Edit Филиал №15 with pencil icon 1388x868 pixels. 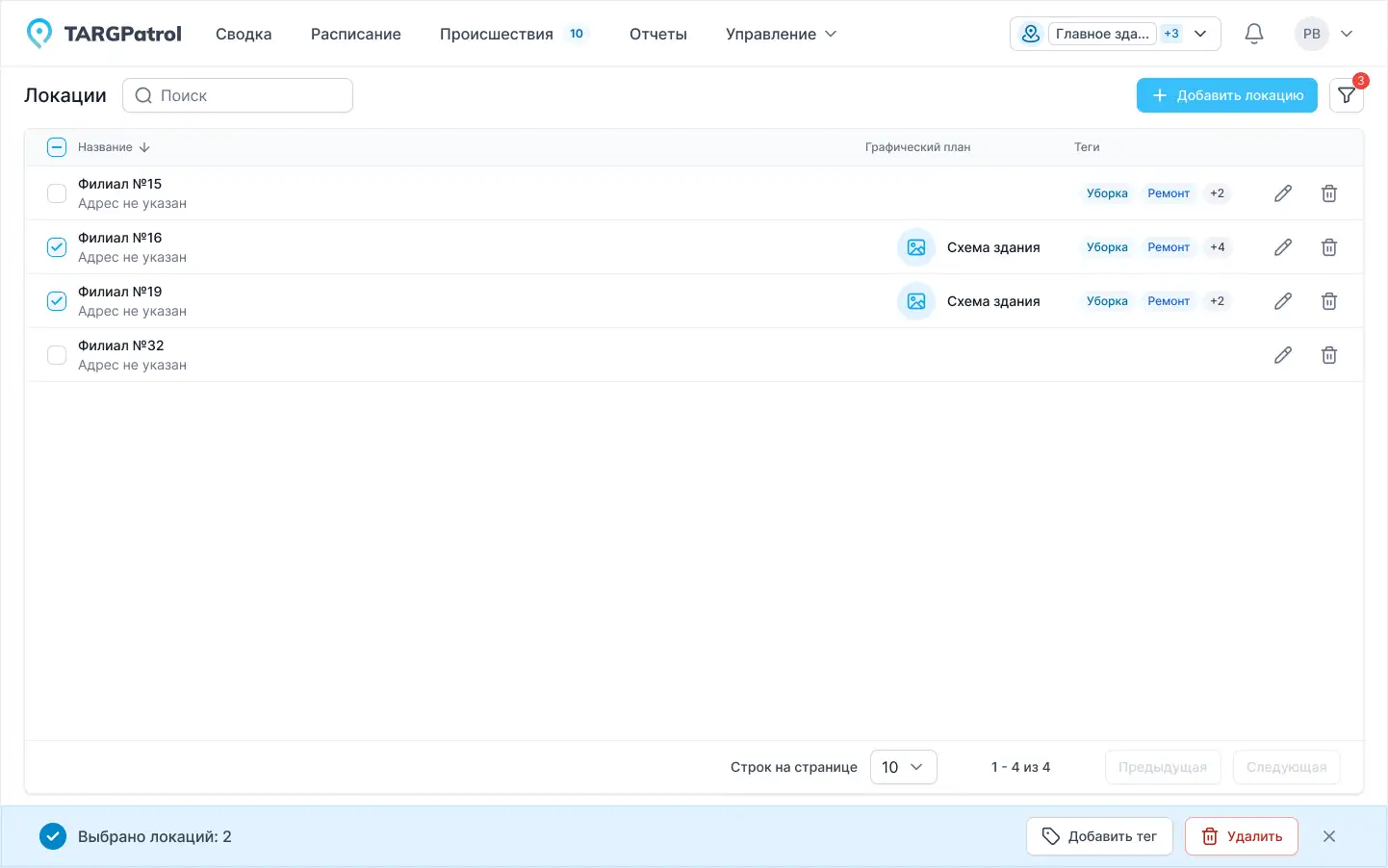1283,193
